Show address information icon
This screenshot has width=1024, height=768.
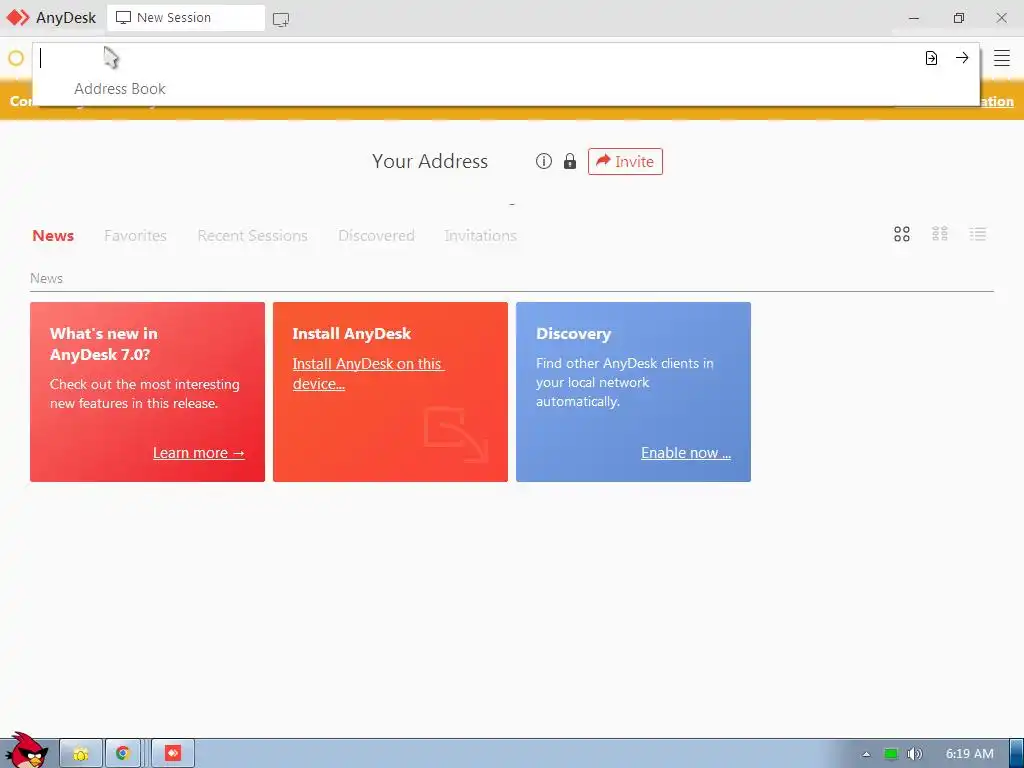(x=543, y=161)
